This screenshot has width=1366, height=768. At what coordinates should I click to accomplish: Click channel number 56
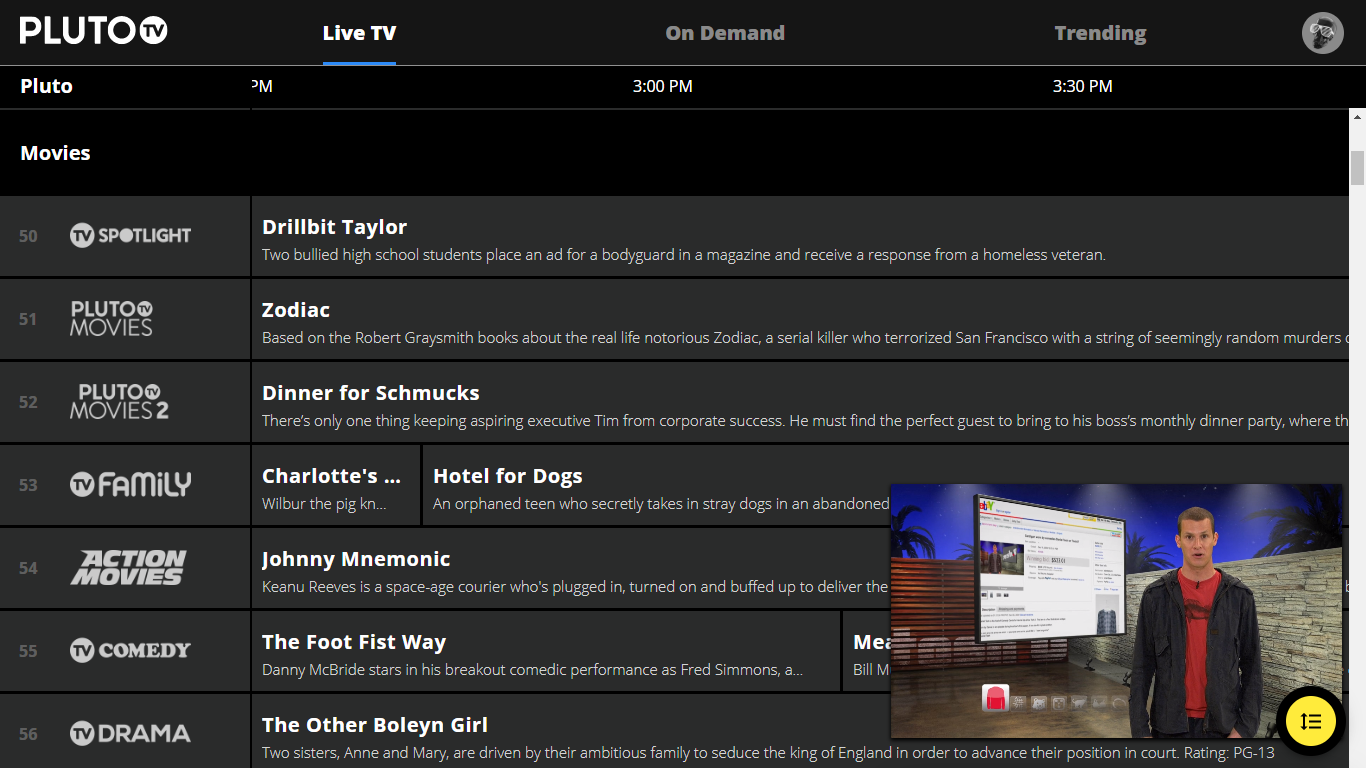28,734
